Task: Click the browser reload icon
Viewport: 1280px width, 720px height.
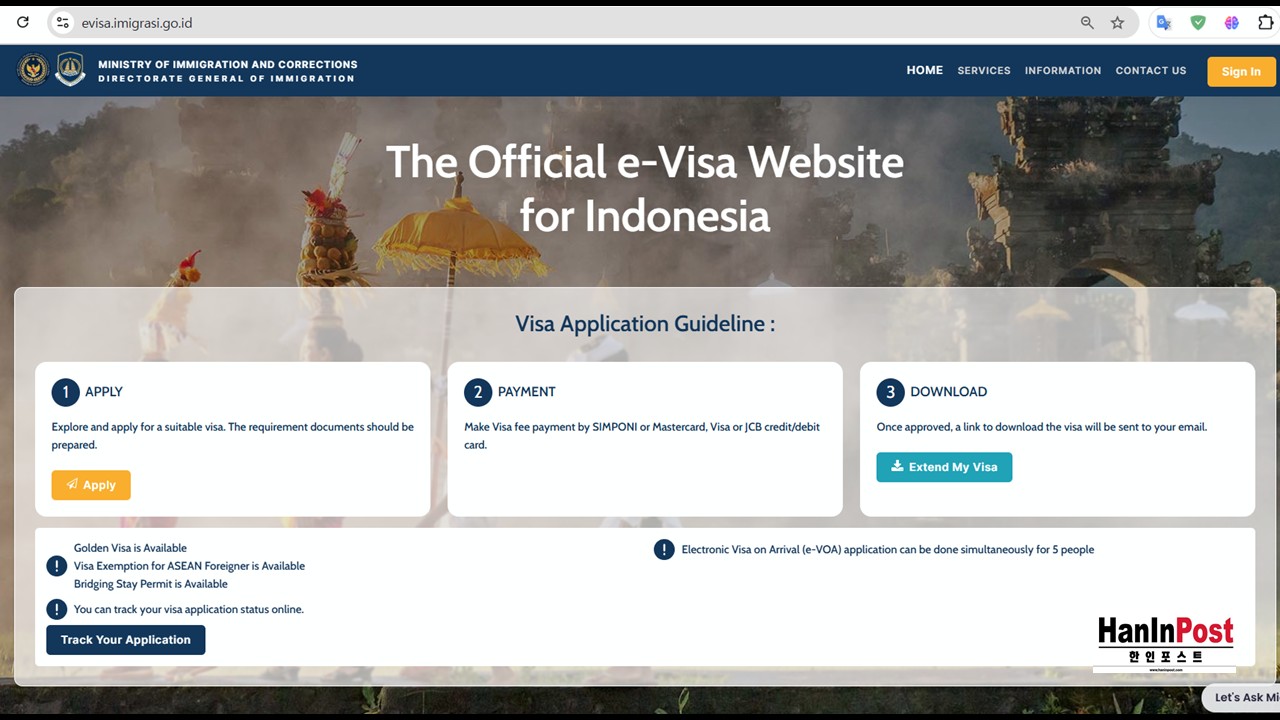Action: click(x=23, y=22)
